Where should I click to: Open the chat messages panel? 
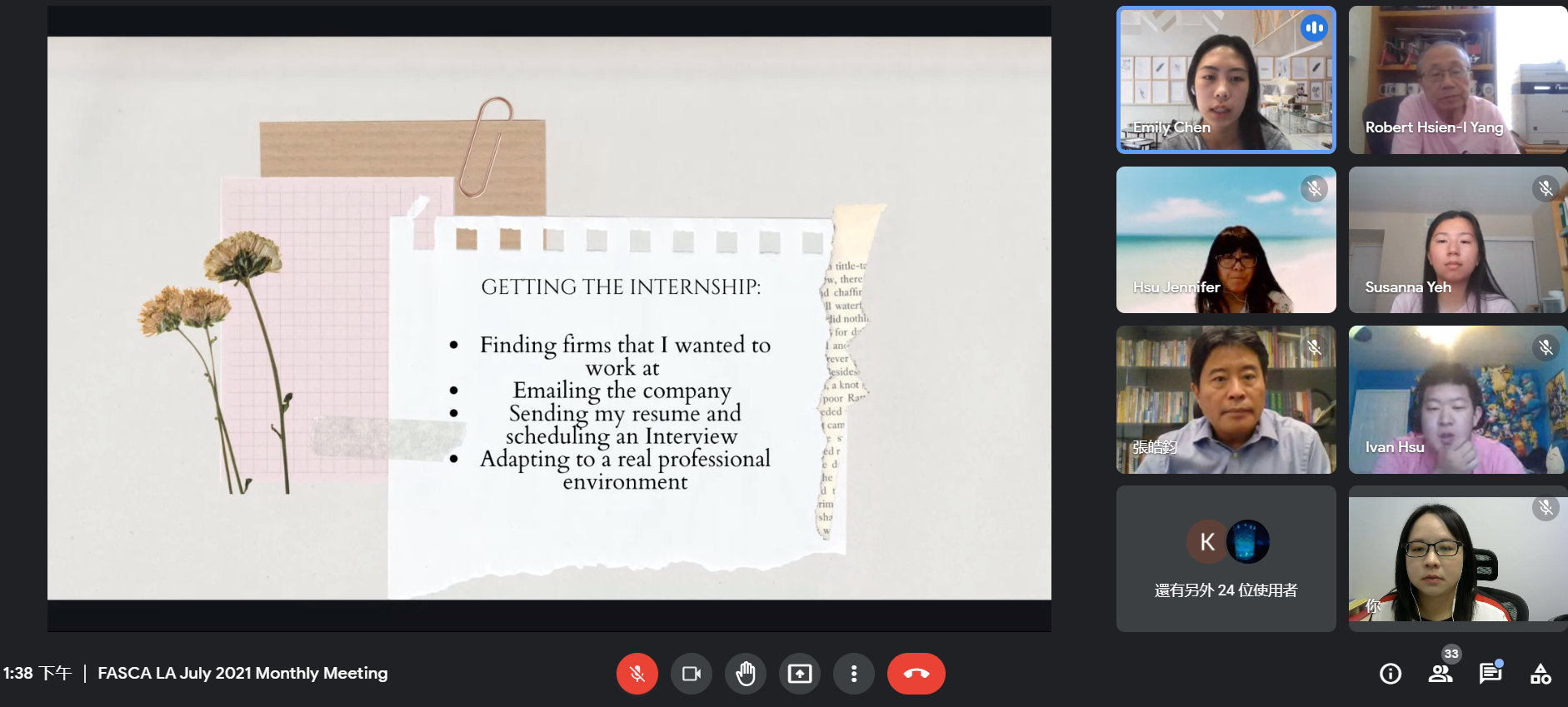(1491, 674)
